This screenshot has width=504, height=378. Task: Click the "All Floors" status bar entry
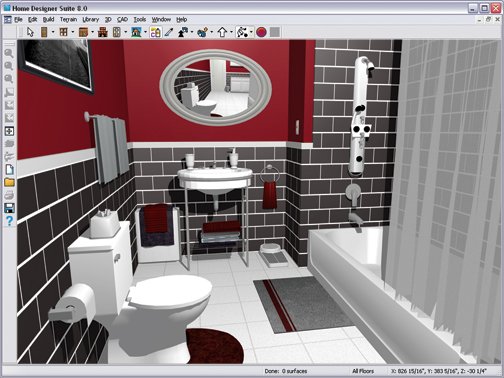(x=363, y=371)
